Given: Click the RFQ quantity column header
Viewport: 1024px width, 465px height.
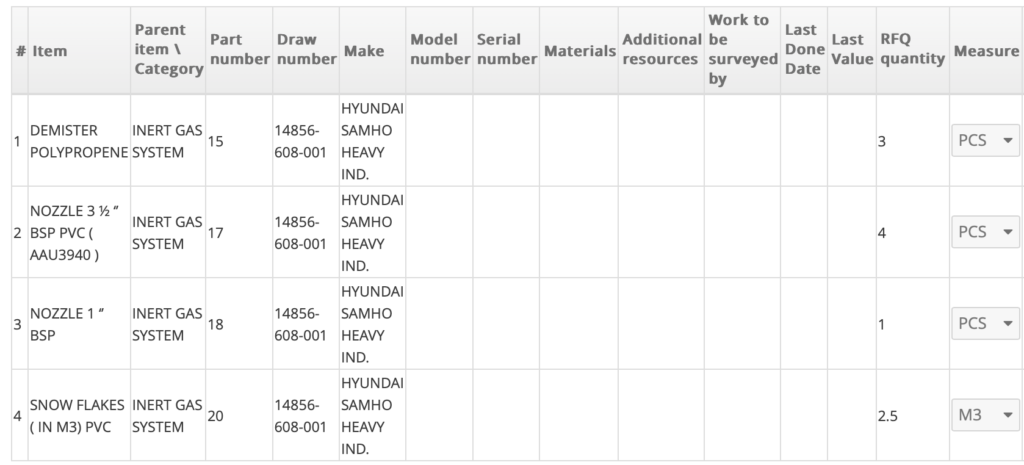Looking at the screenshot, I should pos(911,50).
